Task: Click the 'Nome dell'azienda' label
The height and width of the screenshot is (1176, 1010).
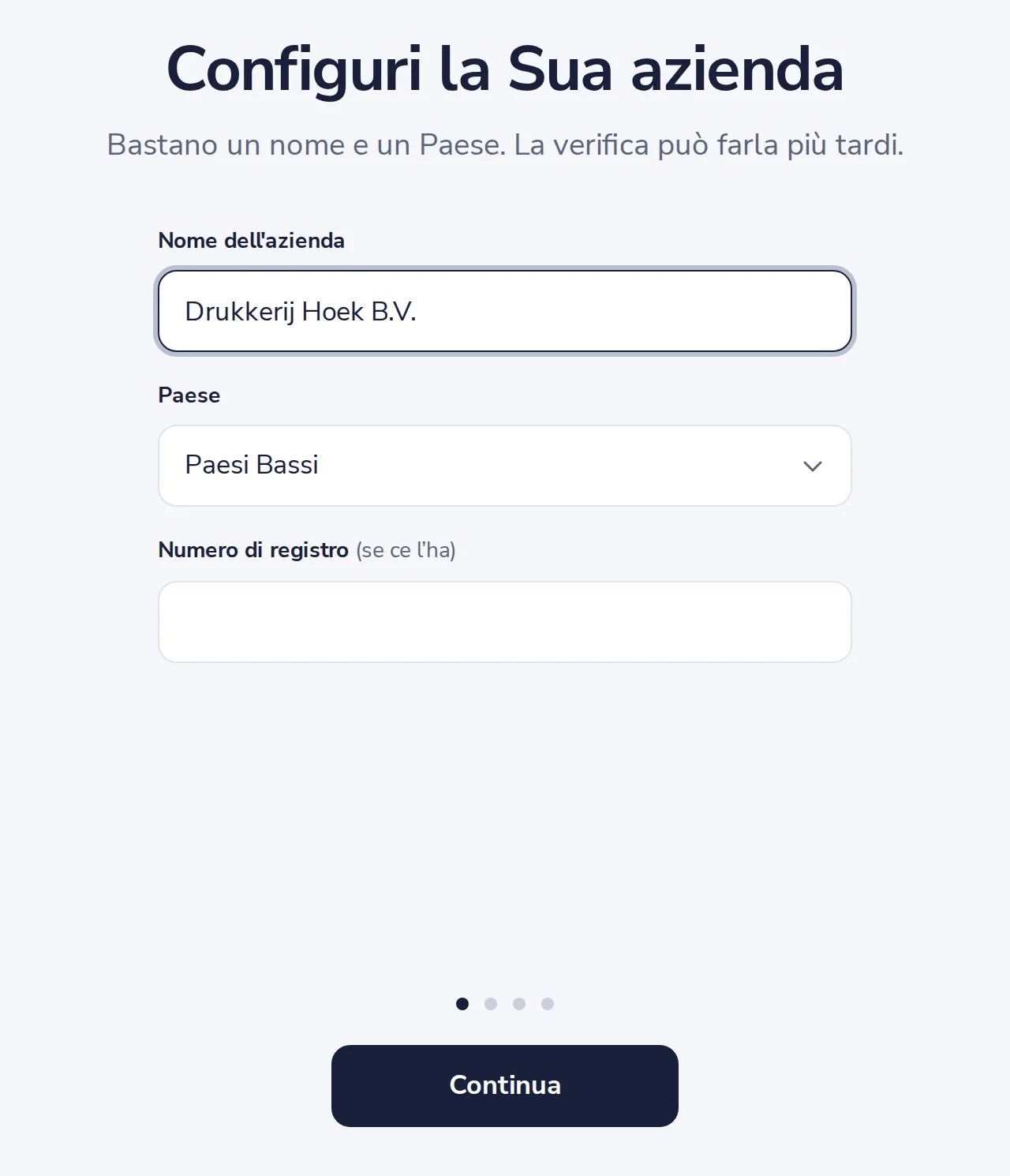Action: [x=252, y=241]
